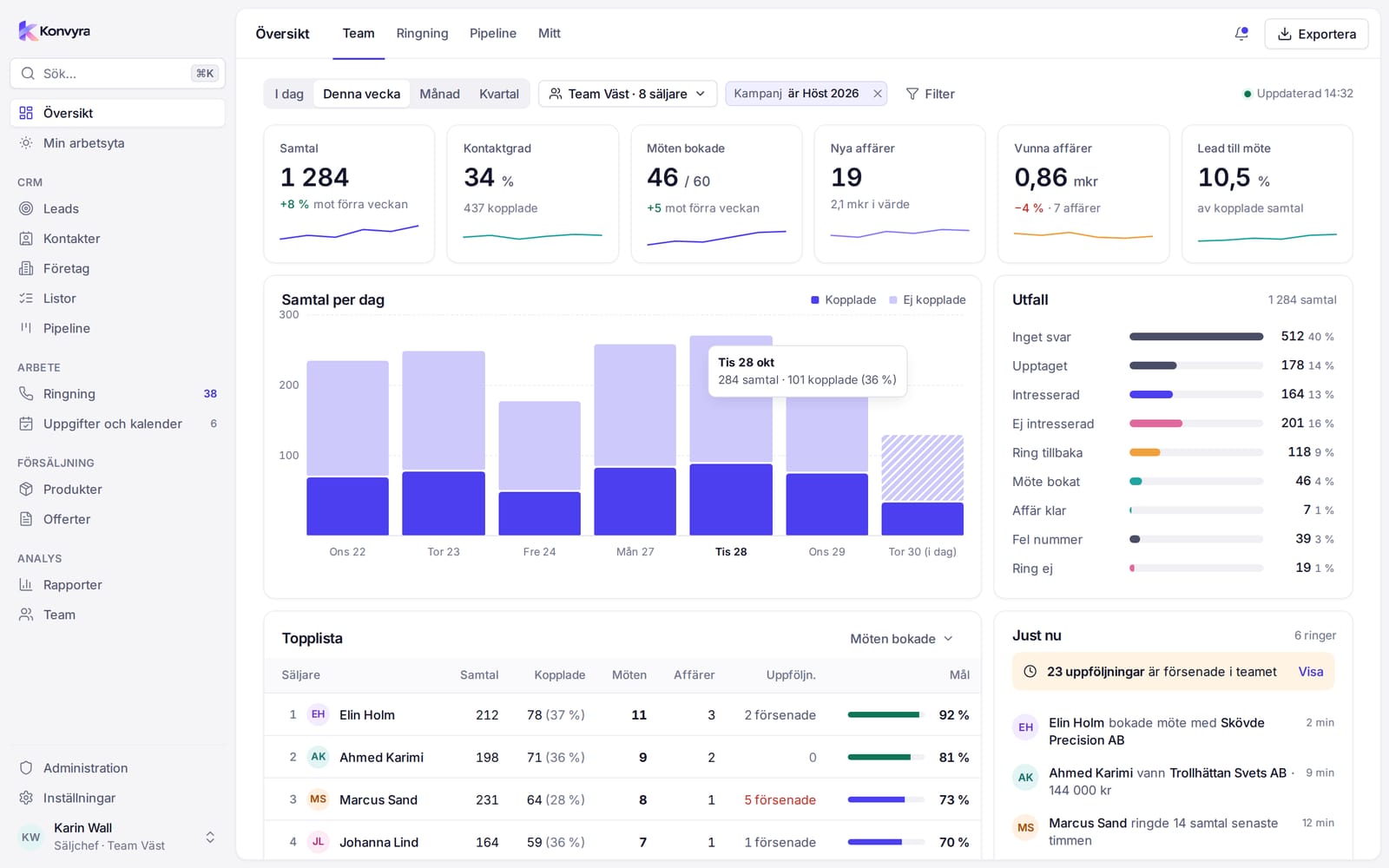Open notifications bell icon
Image resolution: width=1389 pixels, height=868 pixels.
tap(1241, 34)
